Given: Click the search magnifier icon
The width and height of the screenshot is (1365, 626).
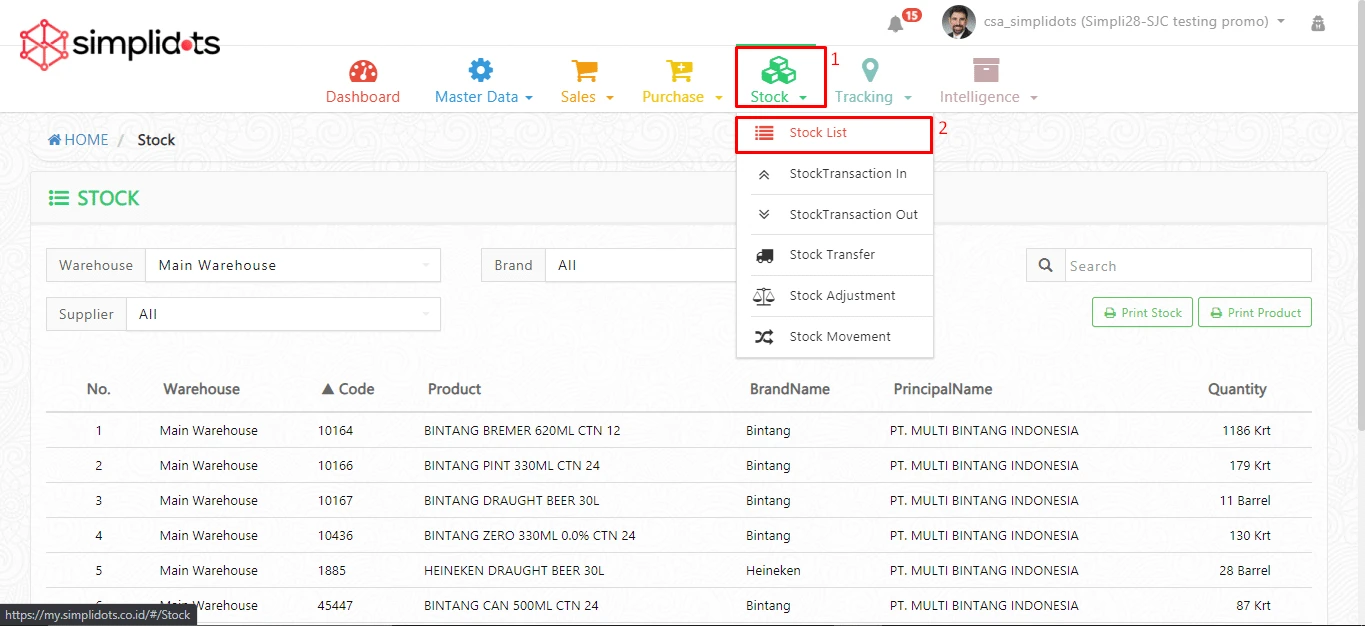Looking at the screenshot, I should (x=1044, y=265).
